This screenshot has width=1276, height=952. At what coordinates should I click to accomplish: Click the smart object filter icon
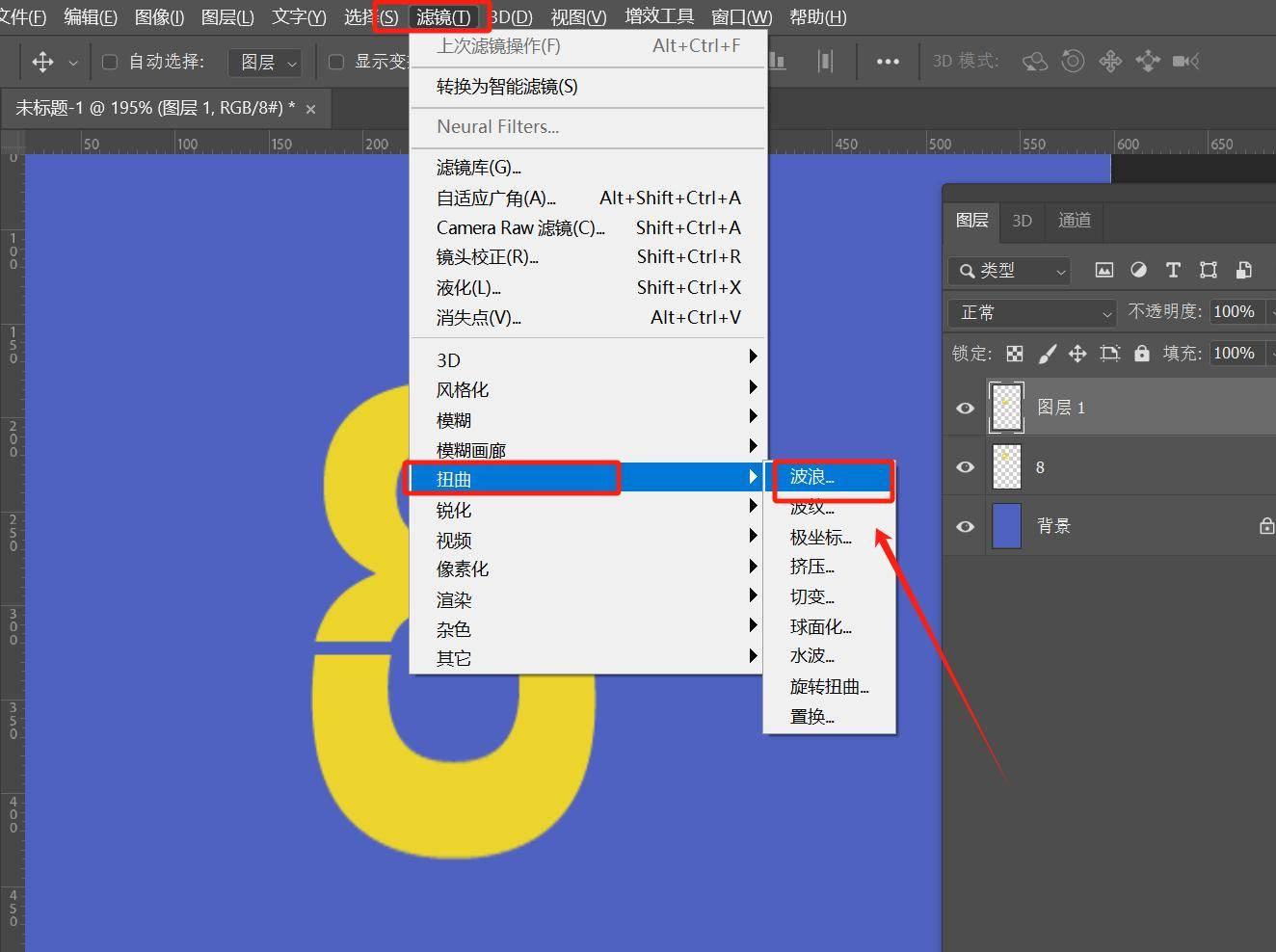1243,271
